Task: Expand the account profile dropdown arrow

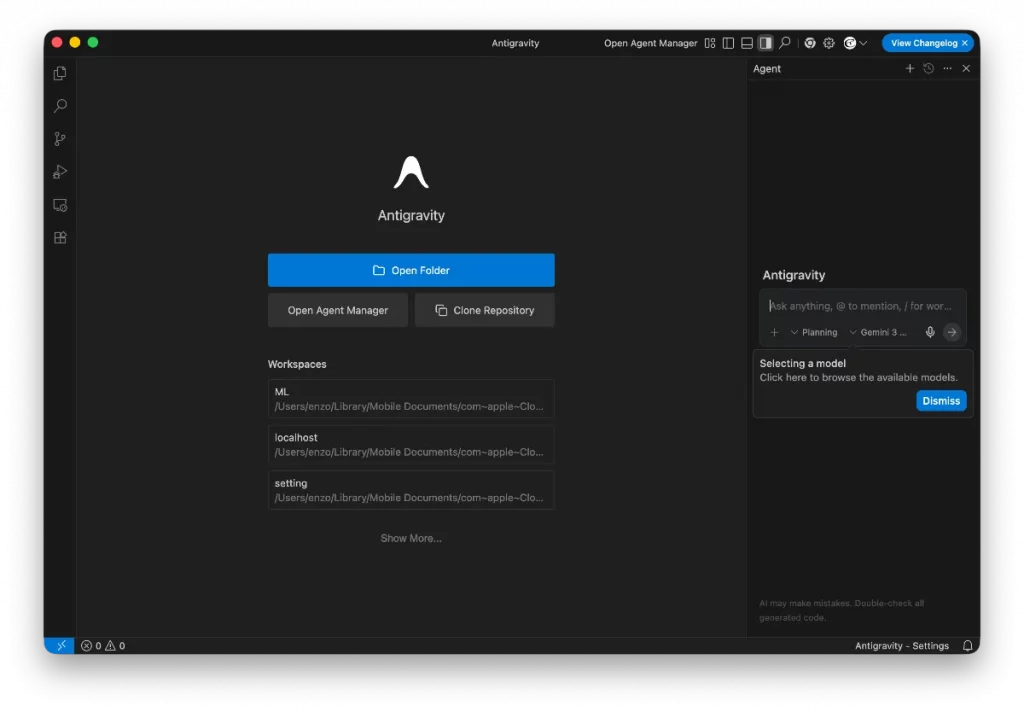Action: (x=863, y=44)
